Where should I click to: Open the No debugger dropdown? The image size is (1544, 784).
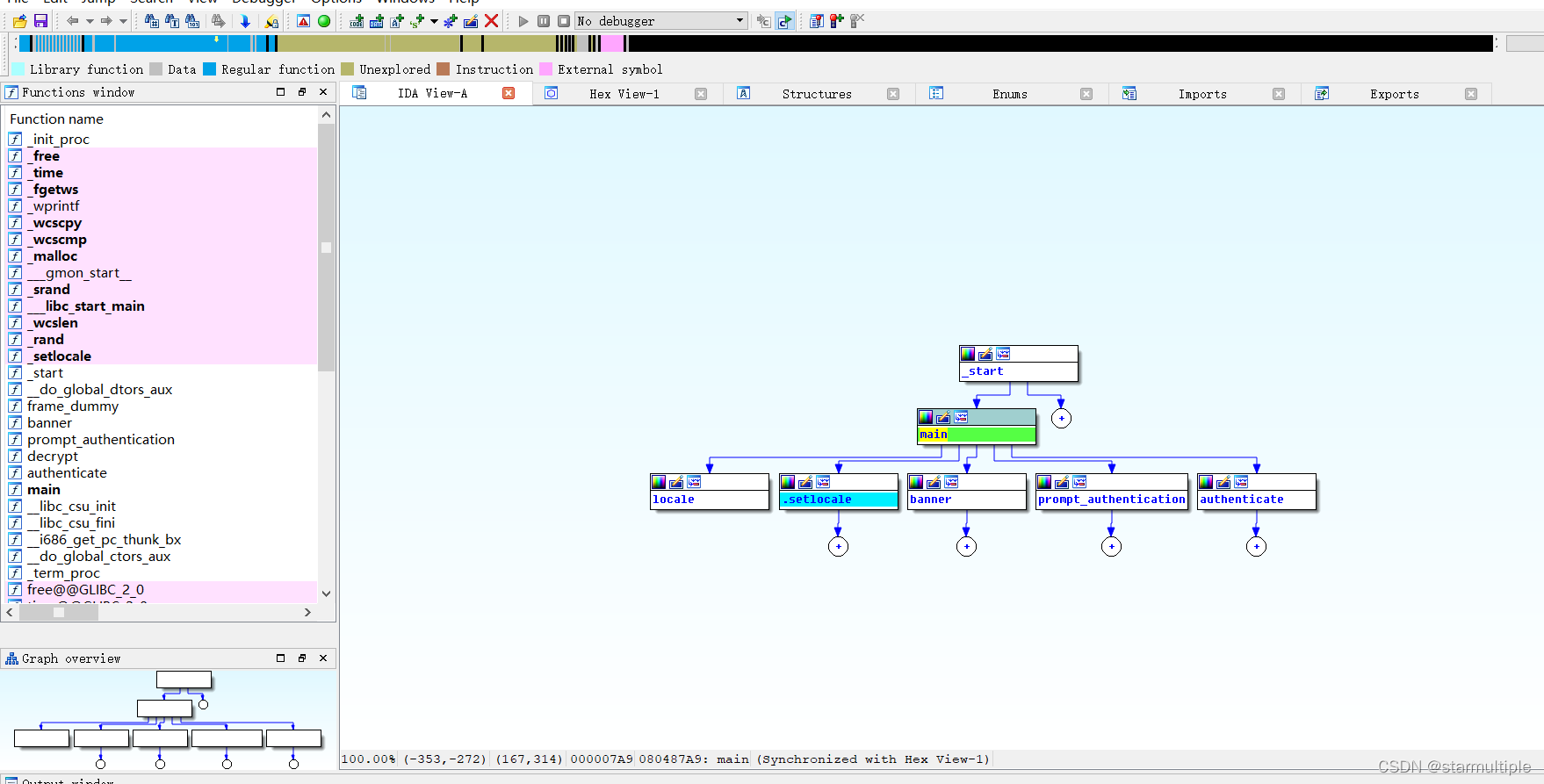660,21
